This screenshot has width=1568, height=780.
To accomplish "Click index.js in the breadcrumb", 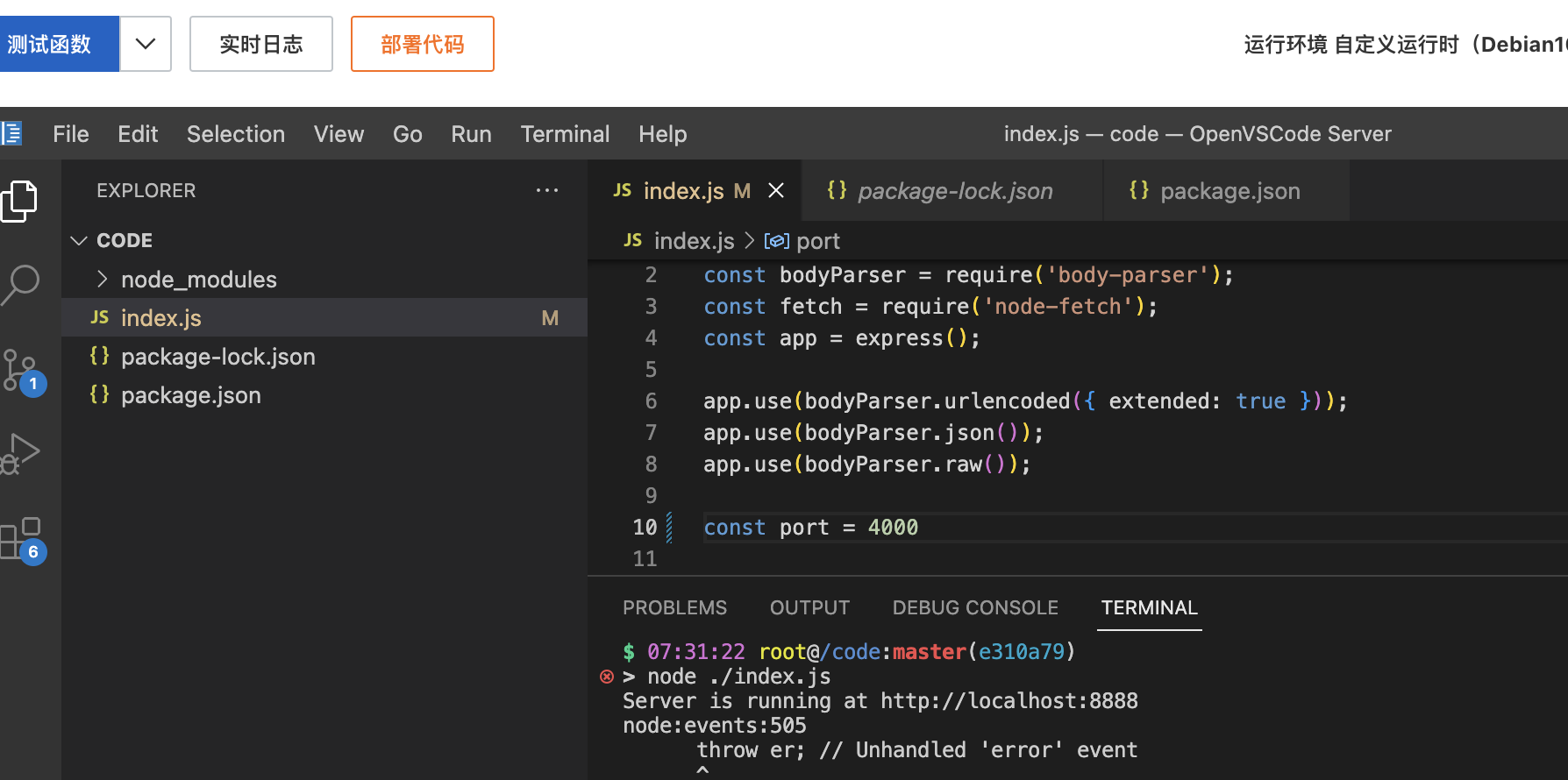I will [694, 240].
